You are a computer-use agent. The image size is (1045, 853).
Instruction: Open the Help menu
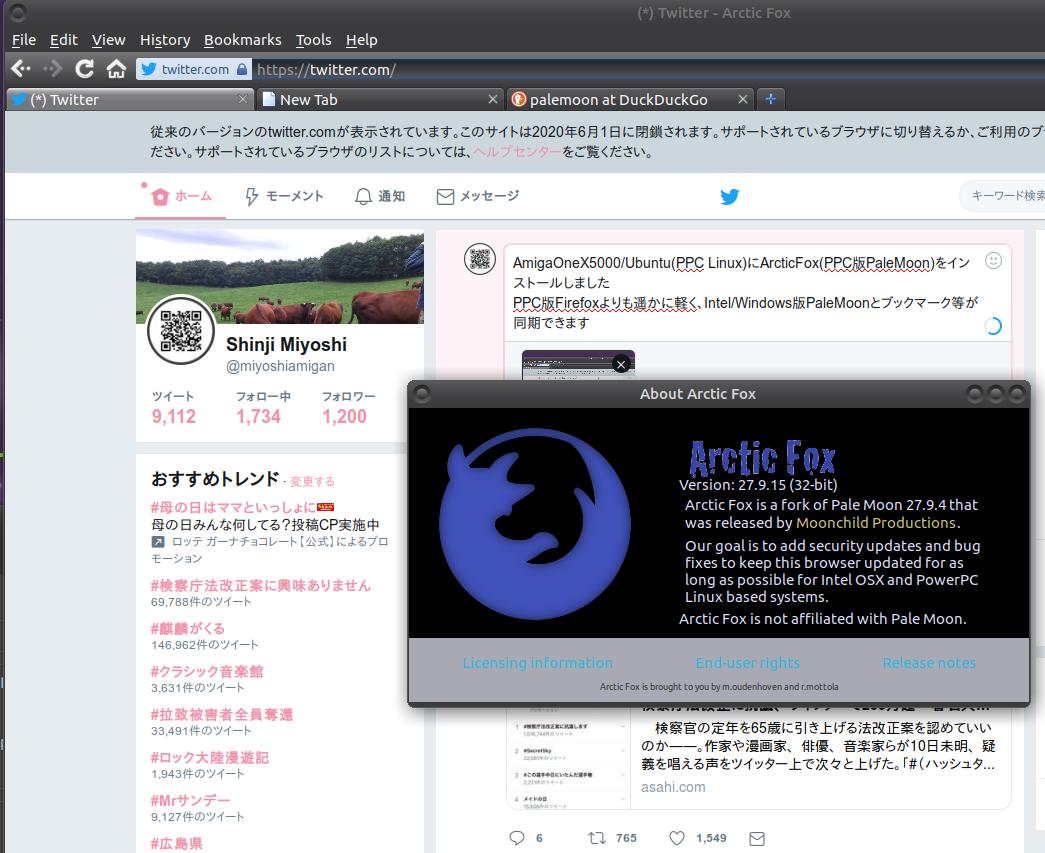362,40
